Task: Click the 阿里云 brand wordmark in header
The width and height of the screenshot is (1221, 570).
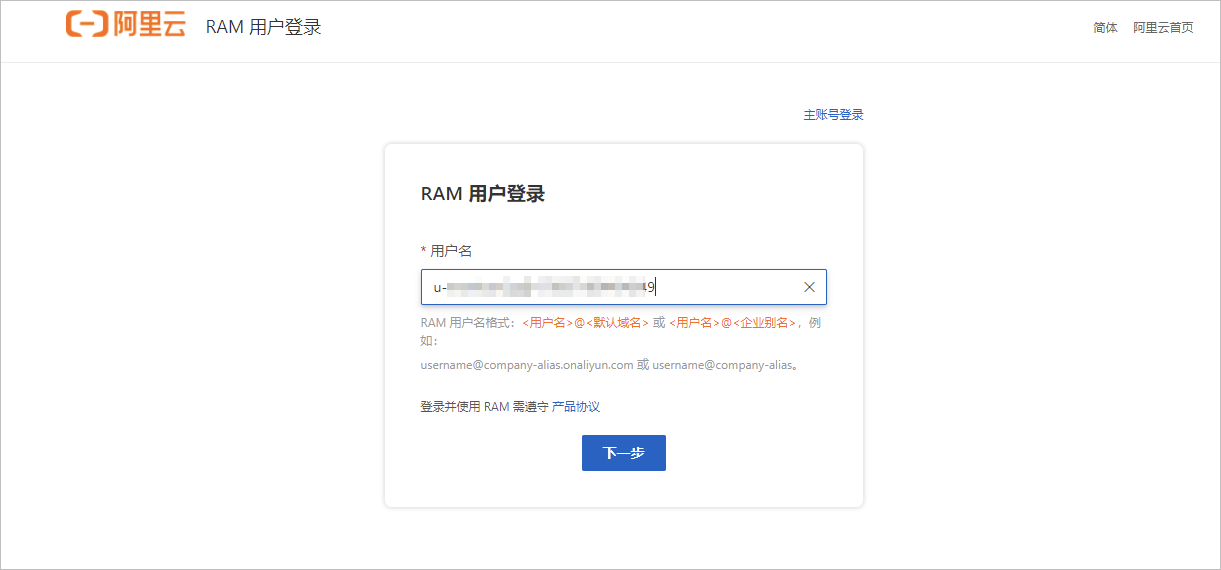Action: [x=149, y=26]
